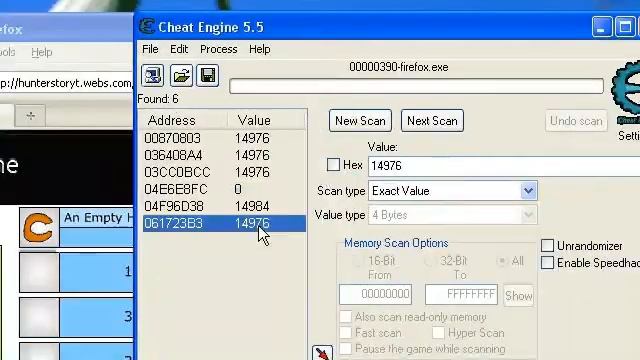Image resolution: width=640 pixels, height=360 pixels.
Task: Select address row 04E6E8FC
Action: pyautogui.click(x=224, y=189)
